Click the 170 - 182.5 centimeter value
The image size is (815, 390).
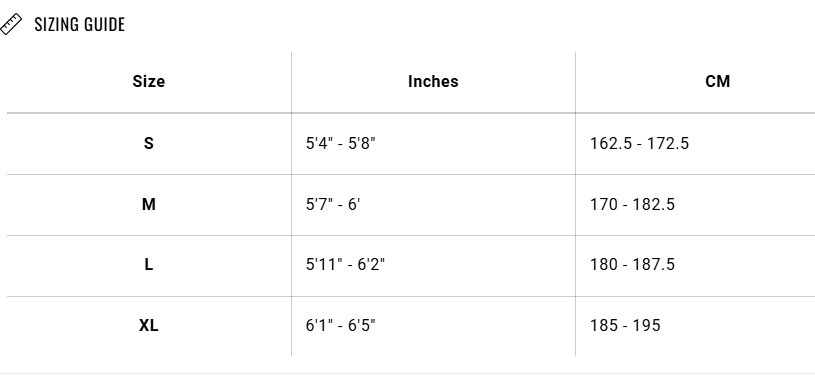[633, 204]
